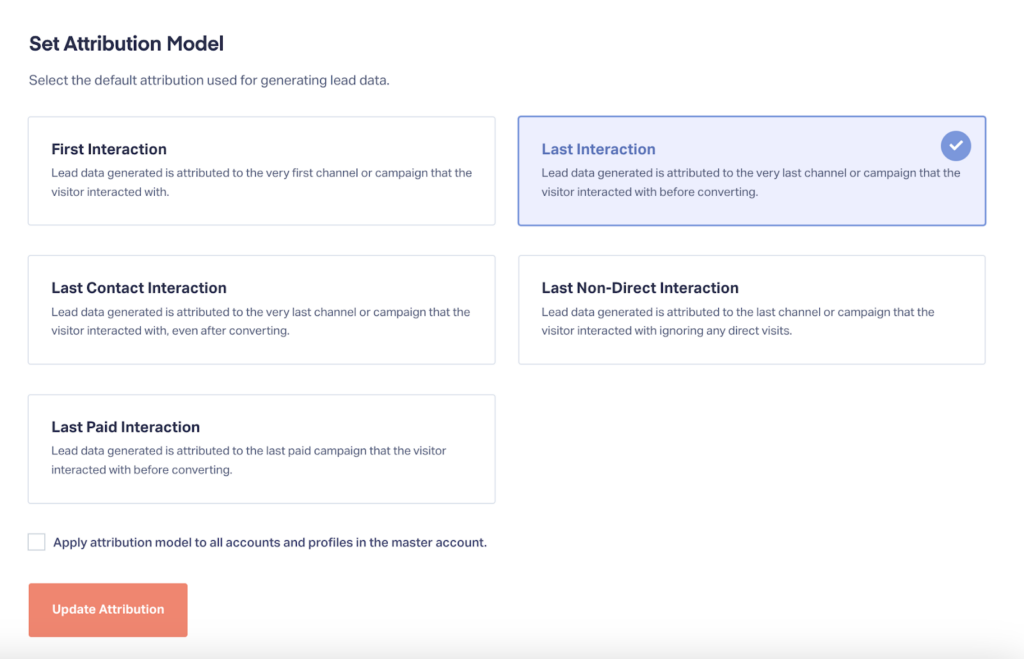The height and width of the screenshot is (659, 1024).
Task: Click the Set Attribution Model page heading
Action: coord(126,44)
